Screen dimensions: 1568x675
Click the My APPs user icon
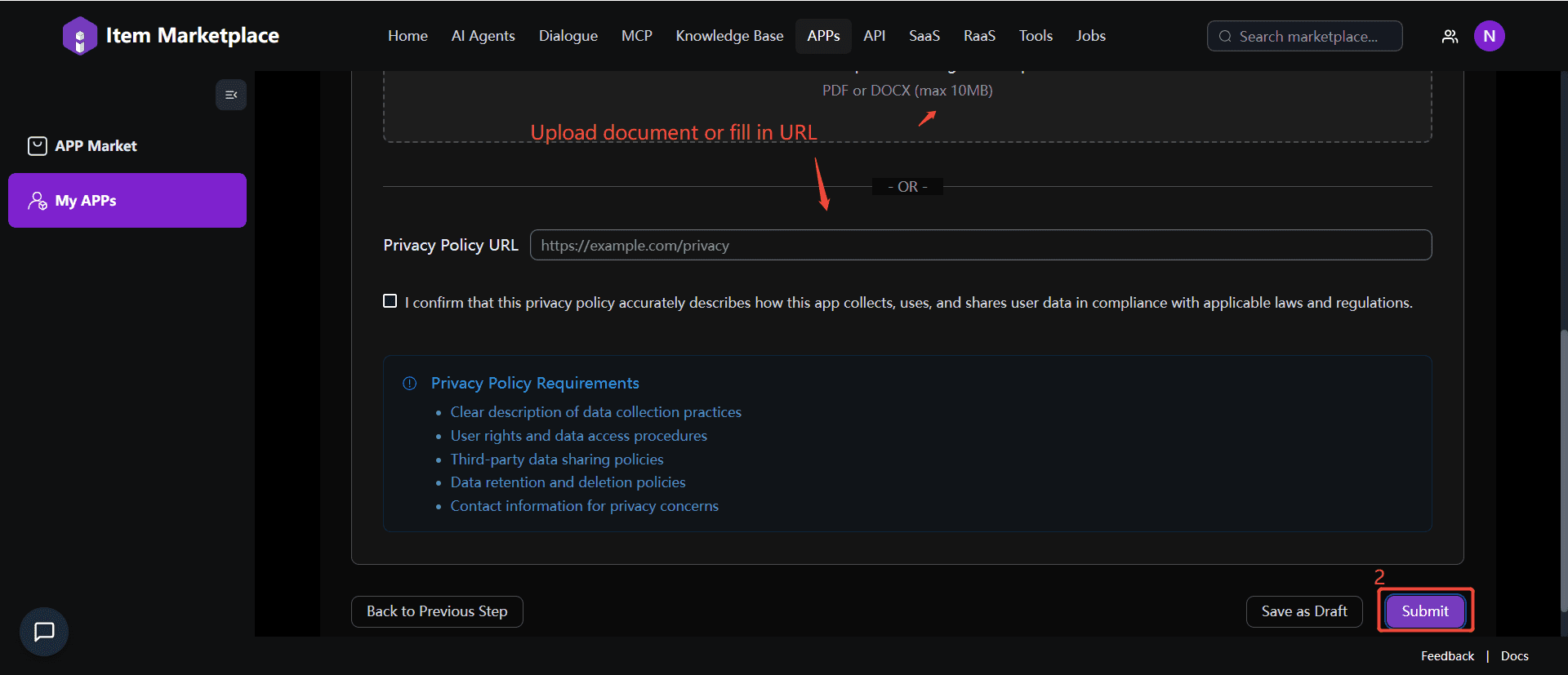click(38, 201)
